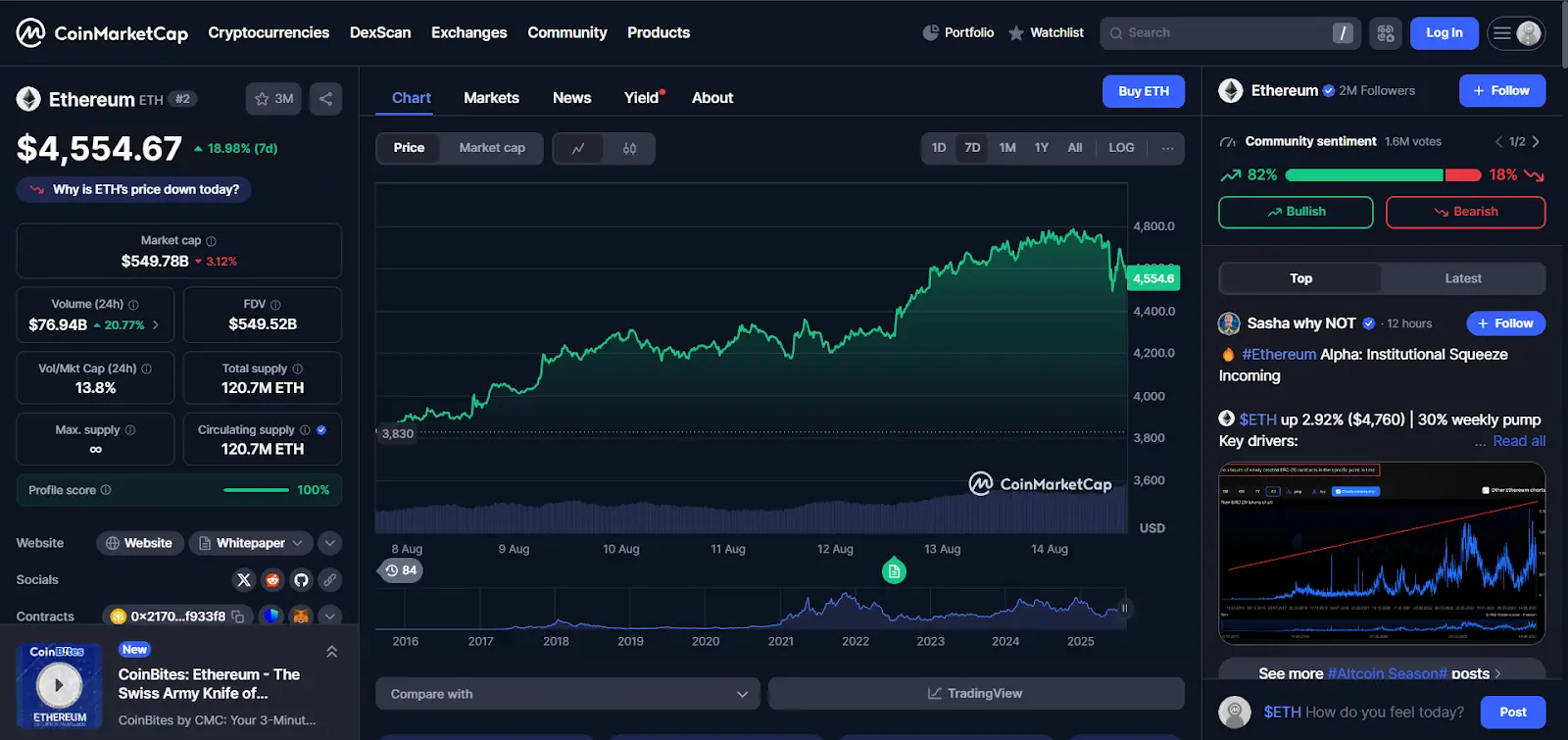This screenshot has width=1568, height=740.
Task: Open the Exchanges nav menu
Action: coord(469,32)
